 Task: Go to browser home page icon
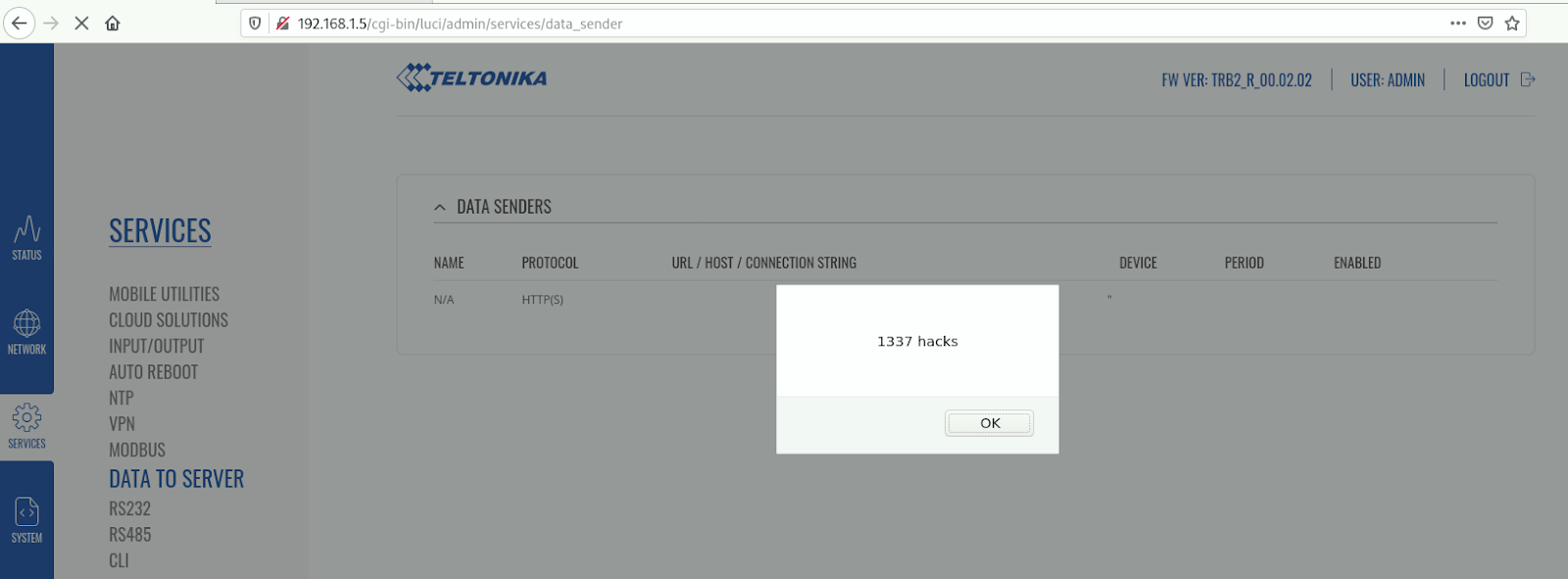point(113,24)
